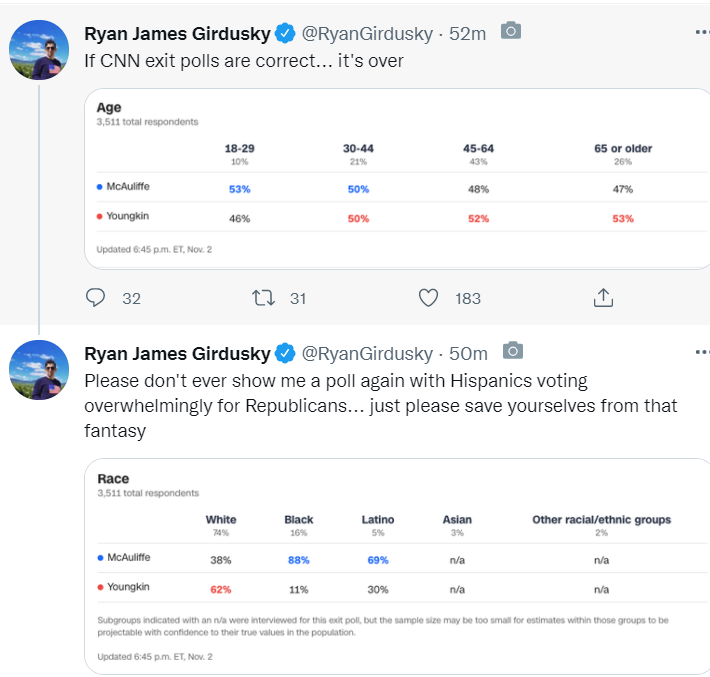The width and height of the screenshot is (710, 677).
Task: Like the tweet with 183 likes
Action: coord(428,298)
